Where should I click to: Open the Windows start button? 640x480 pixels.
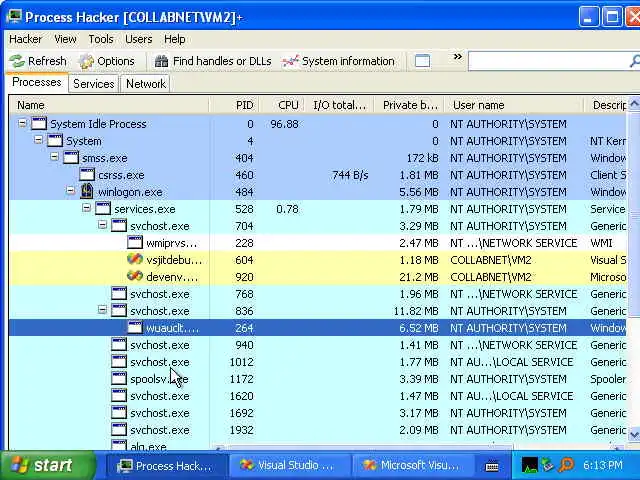pos(48,465)
